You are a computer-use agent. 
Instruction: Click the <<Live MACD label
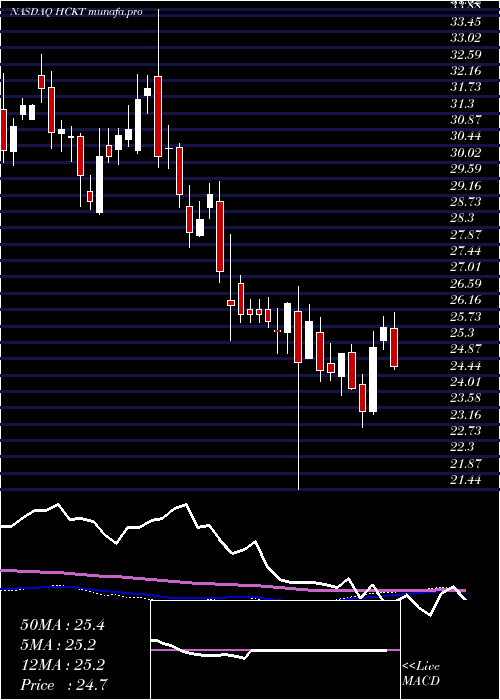pos(421,674)
